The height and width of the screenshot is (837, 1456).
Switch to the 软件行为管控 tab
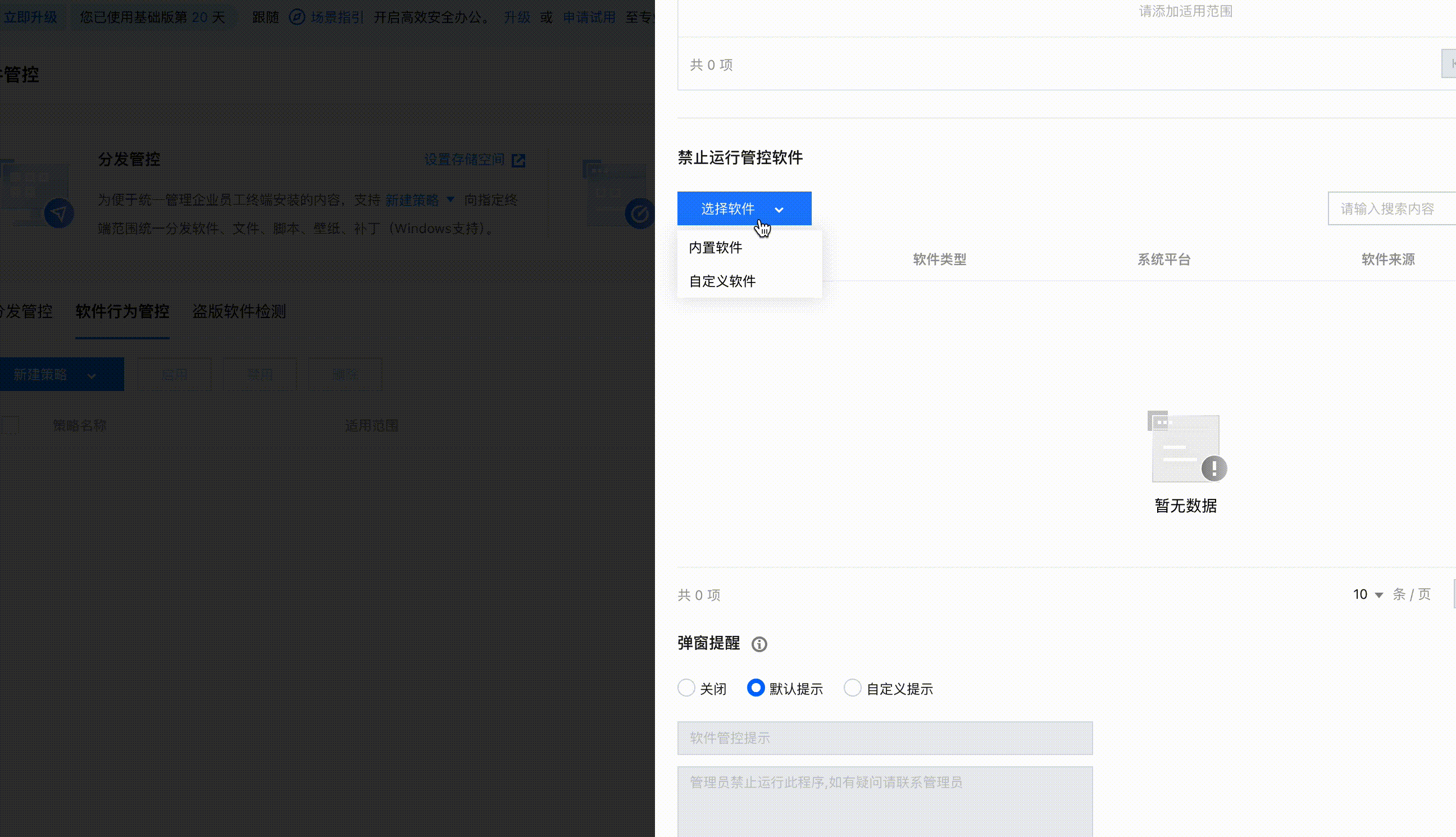pos(122,312)
